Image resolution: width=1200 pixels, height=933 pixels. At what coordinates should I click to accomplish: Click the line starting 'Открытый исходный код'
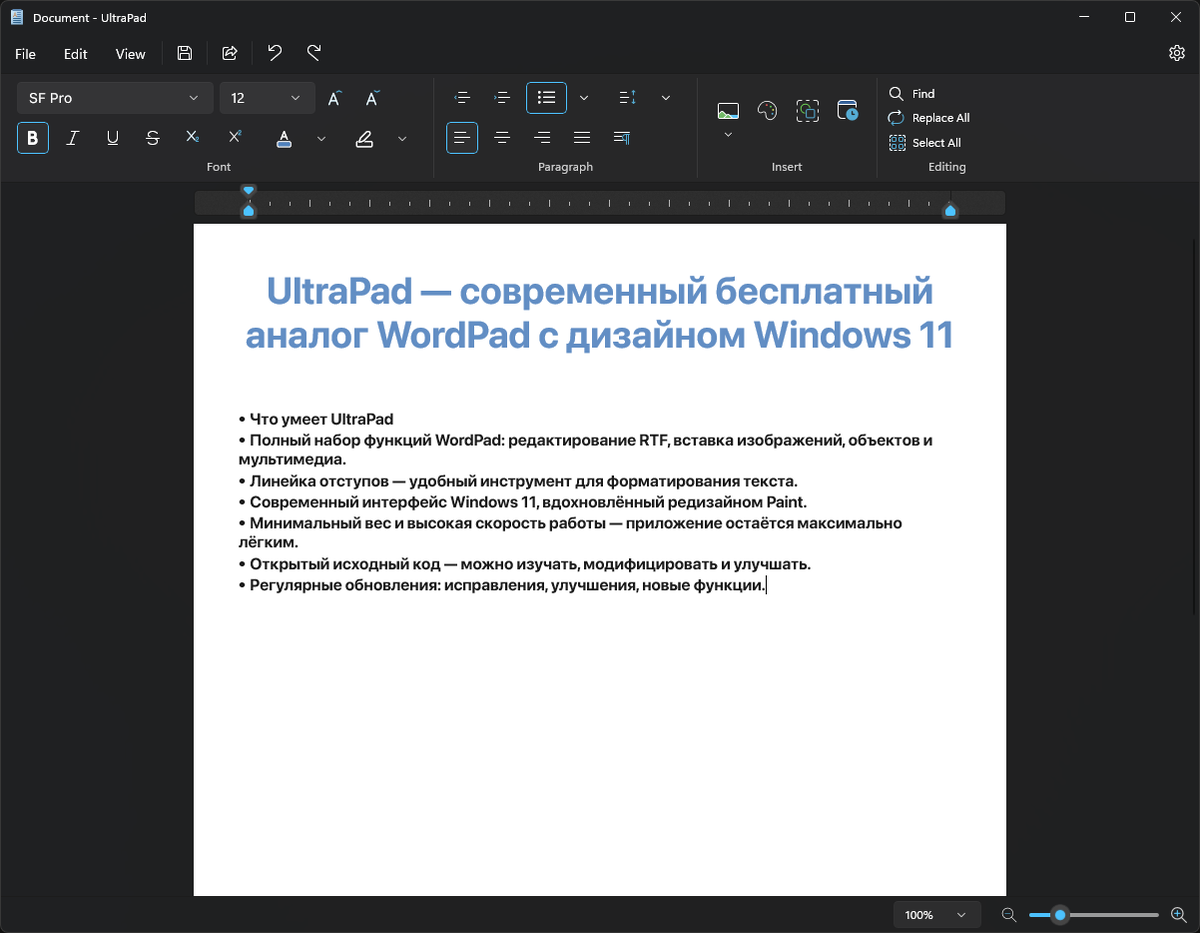(524, 564)
